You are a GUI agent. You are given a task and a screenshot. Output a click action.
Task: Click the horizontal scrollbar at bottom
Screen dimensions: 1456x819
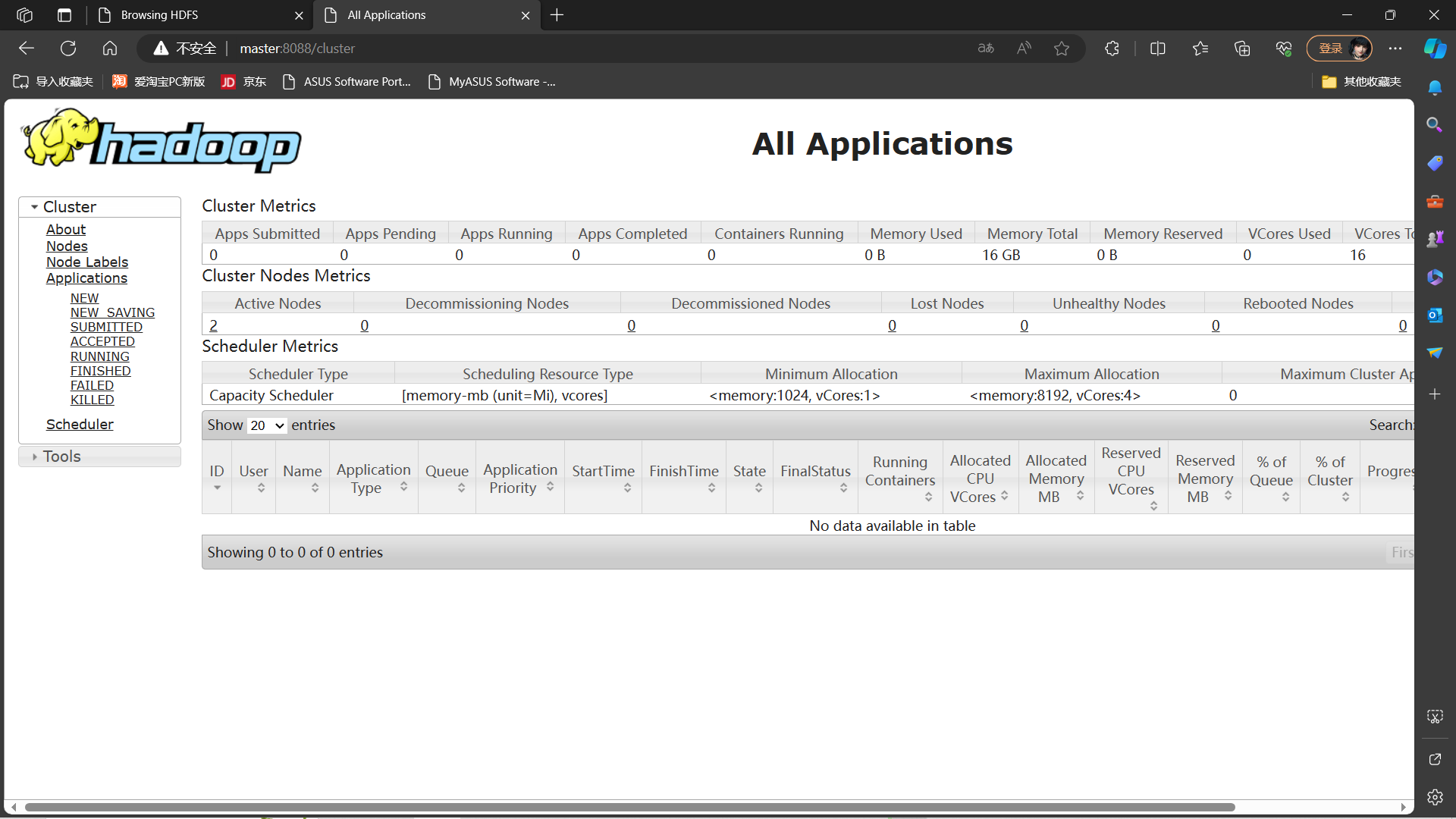(x=629, y=807)
